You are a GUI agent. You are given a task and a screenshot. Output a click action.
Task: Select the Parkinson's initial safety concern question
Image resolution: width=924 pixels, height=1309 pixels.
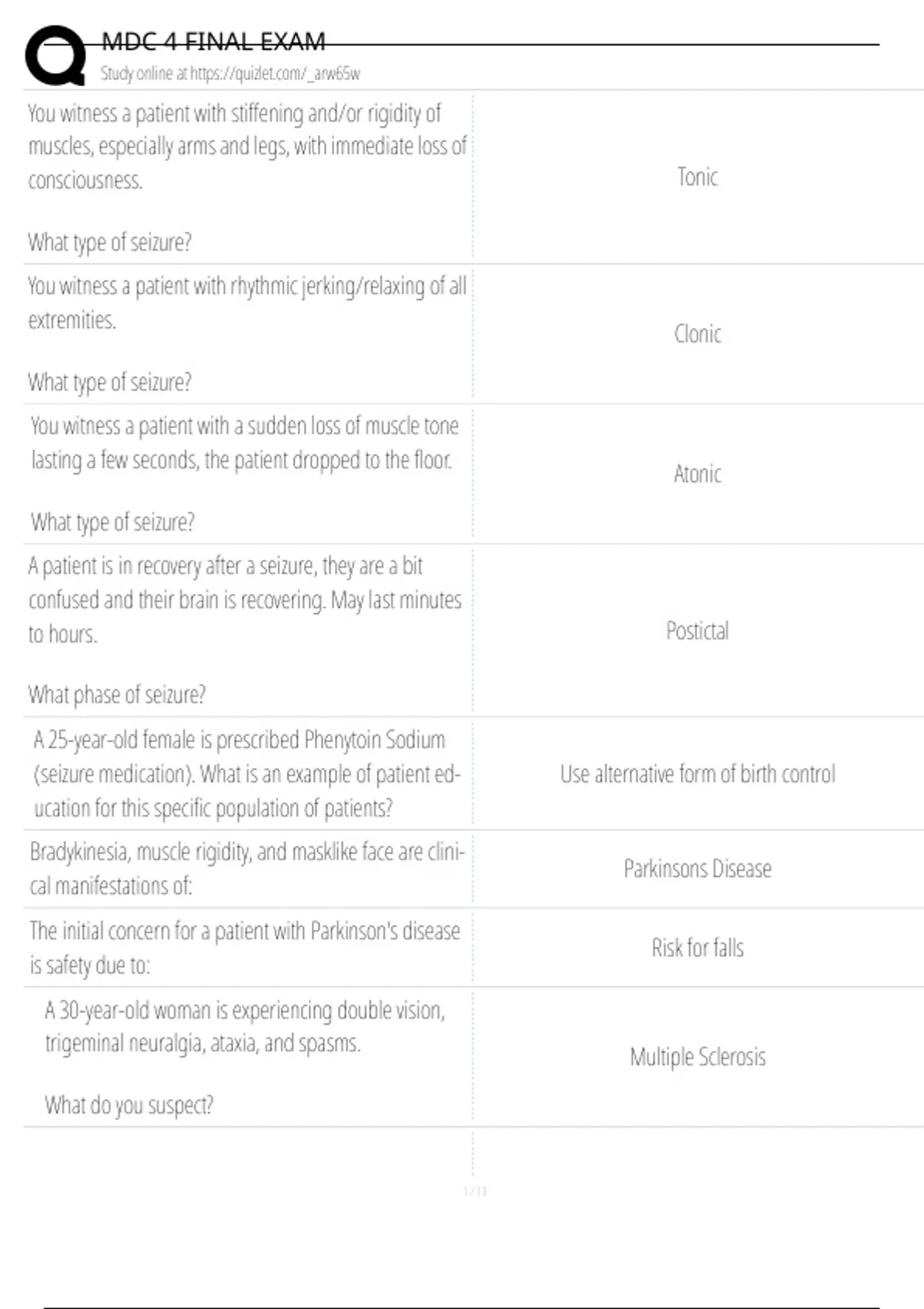click(x=244, y=947)
